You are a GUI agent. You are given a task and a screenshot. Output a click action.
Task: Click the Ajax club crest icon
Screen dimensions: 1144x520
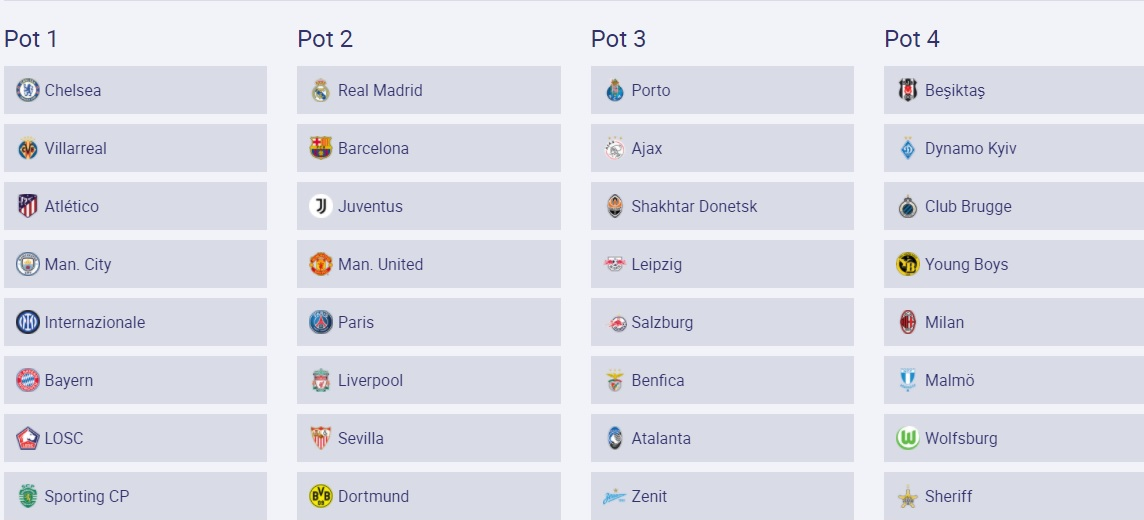click(x=615, y=148)
